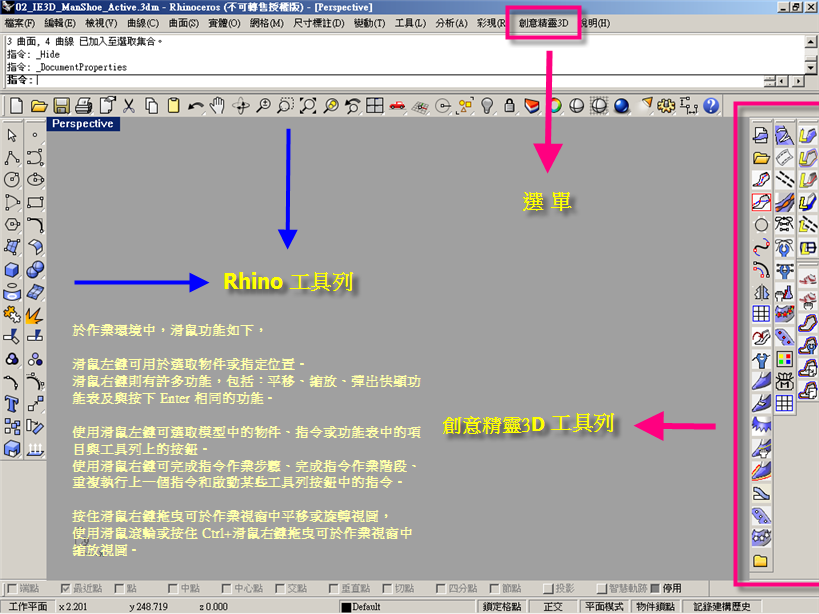Click the New file icon

(16, 106)
